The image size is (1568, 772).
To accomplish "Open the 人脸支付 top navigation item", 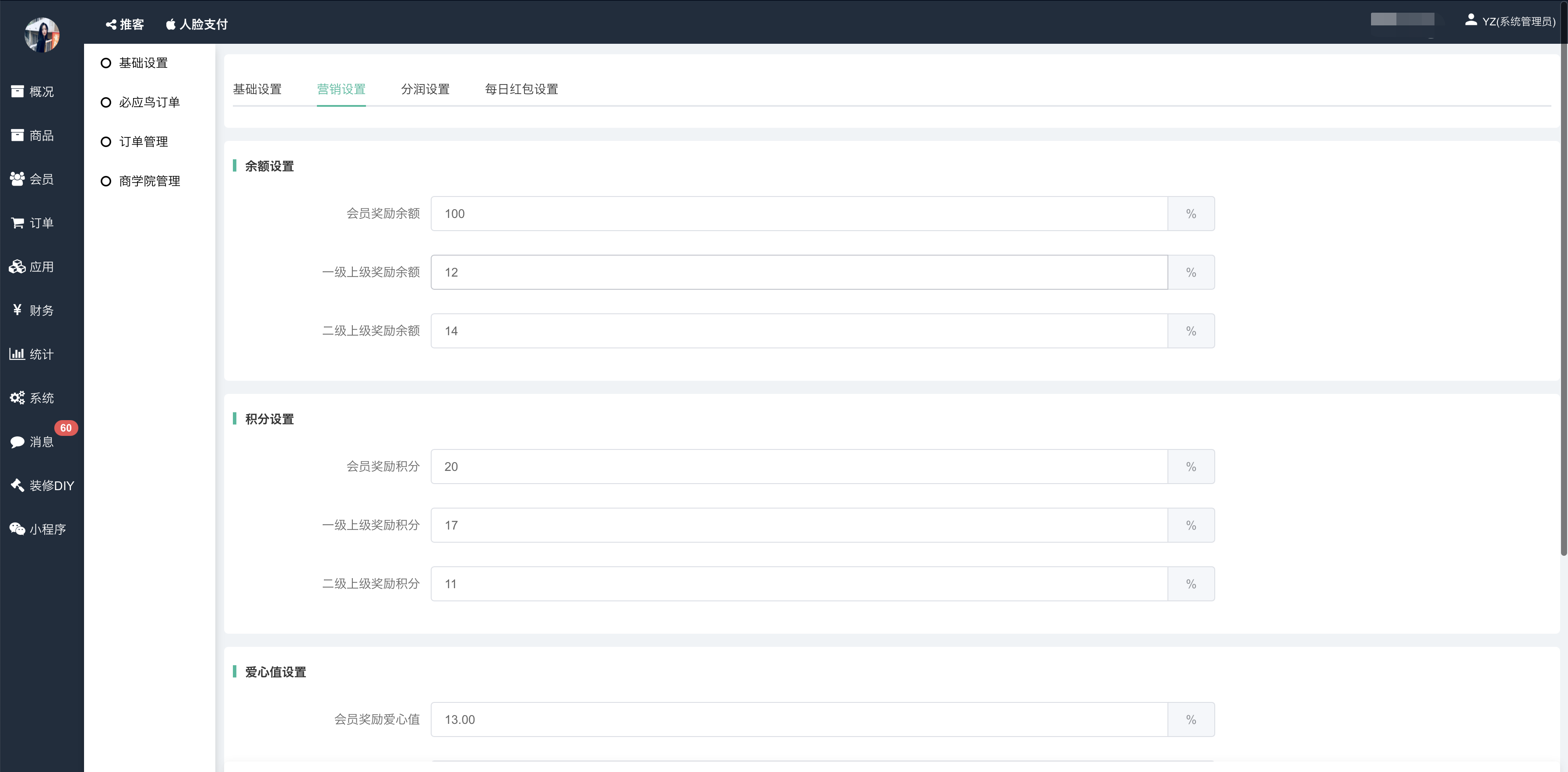I will pos(197,25).
